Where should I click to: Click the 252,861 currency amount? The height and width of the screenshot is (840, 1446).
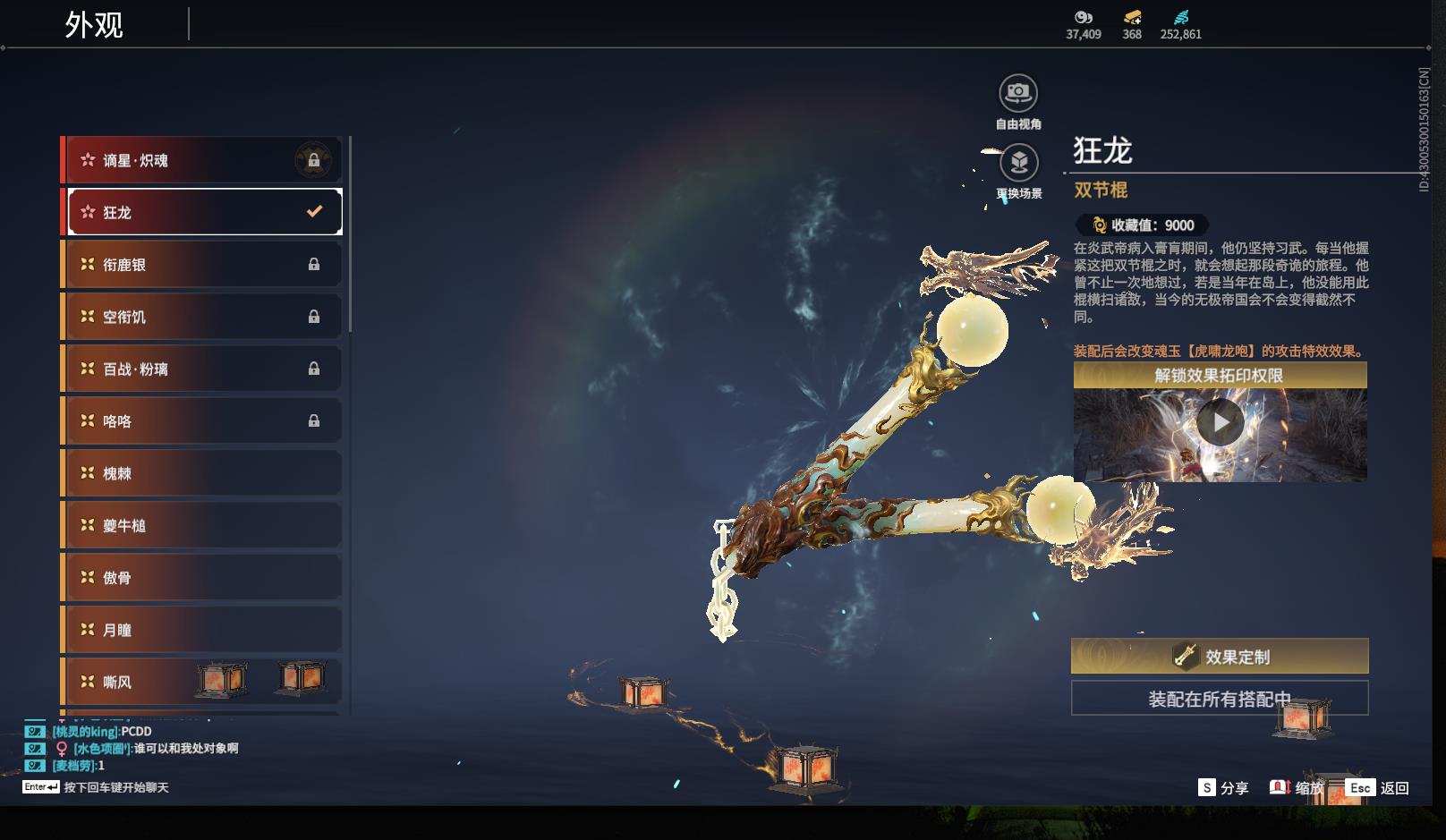(1181, 34)
